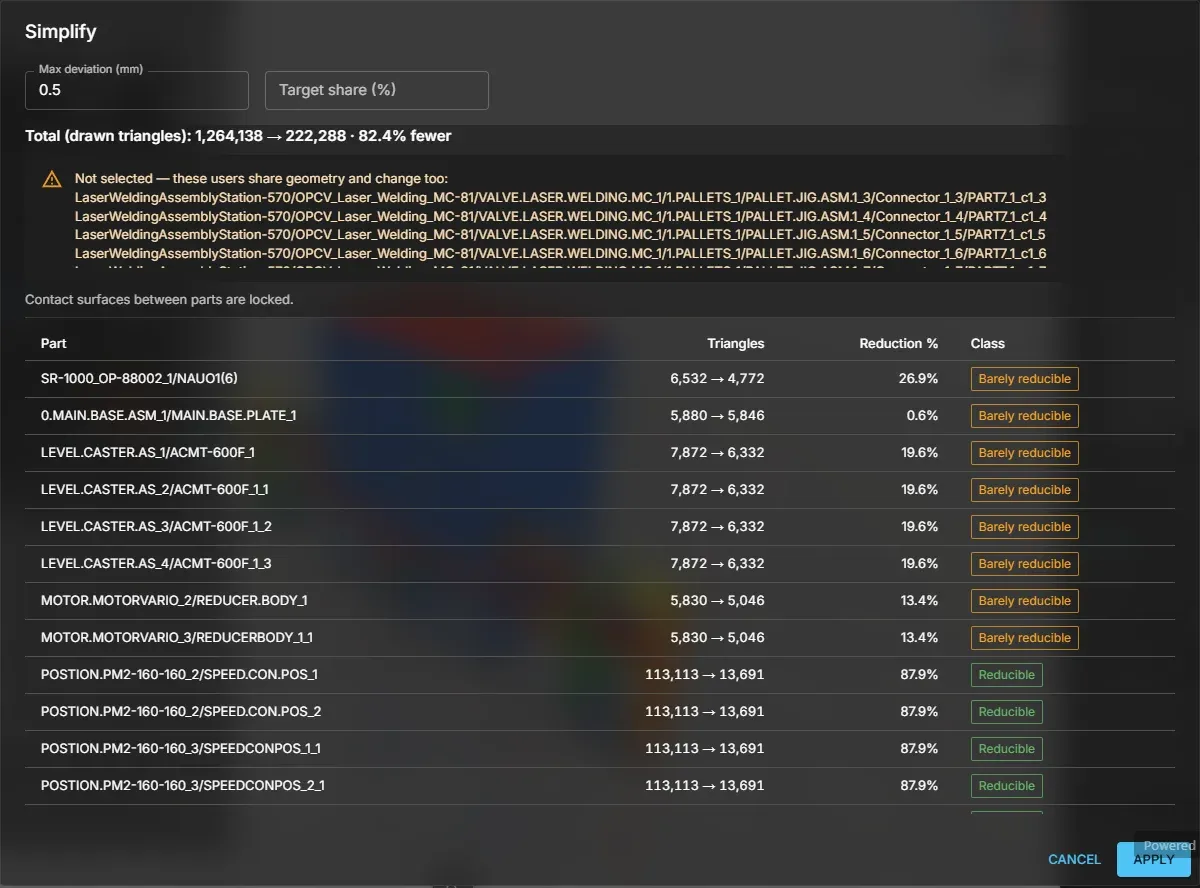Click 19.6% in the LEVEL.CASTER.AS_1 row
The image size is (1200, 888).
point(919,453)
